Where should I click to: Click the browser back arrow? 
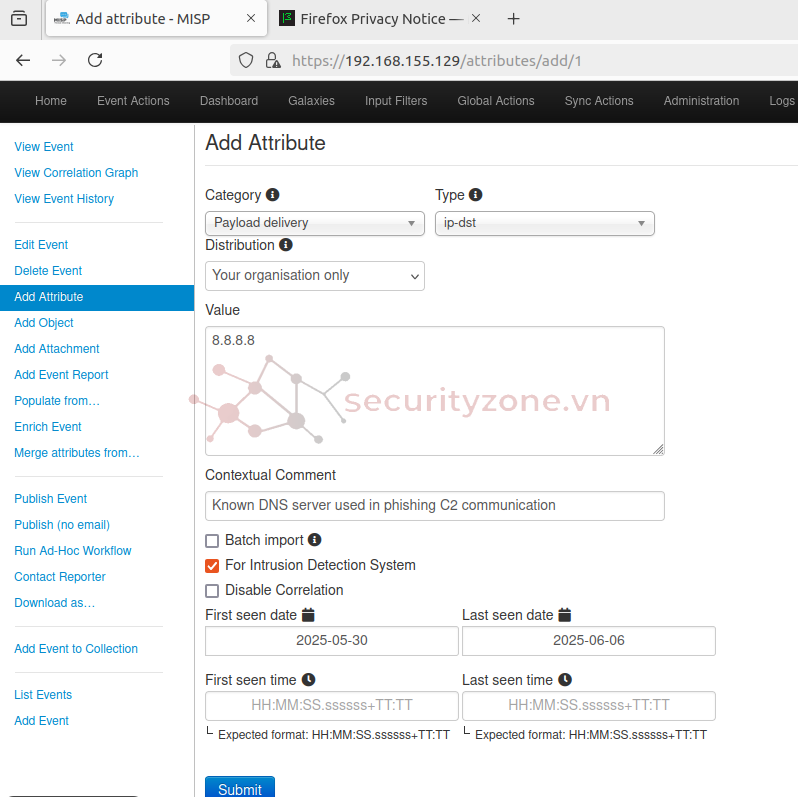[23, 61]
